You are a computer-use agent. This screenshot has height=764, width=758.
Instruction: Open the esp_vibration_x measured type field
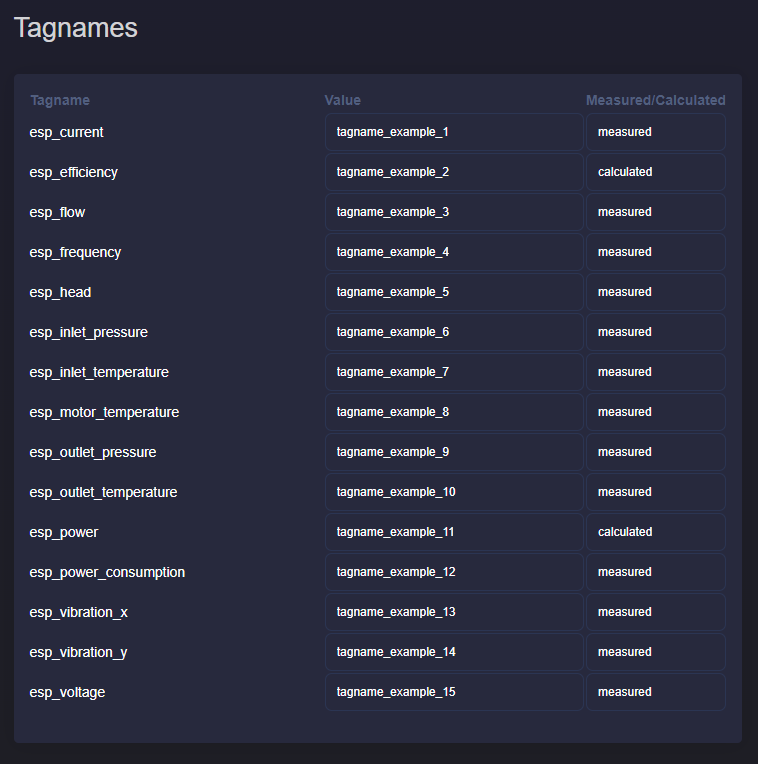655,612
